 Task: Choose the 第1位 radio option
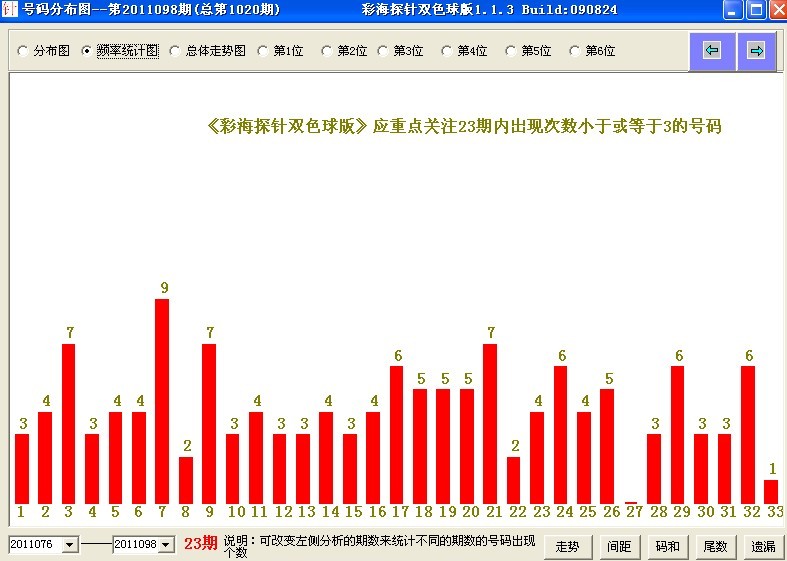click(x=263, y=51)
